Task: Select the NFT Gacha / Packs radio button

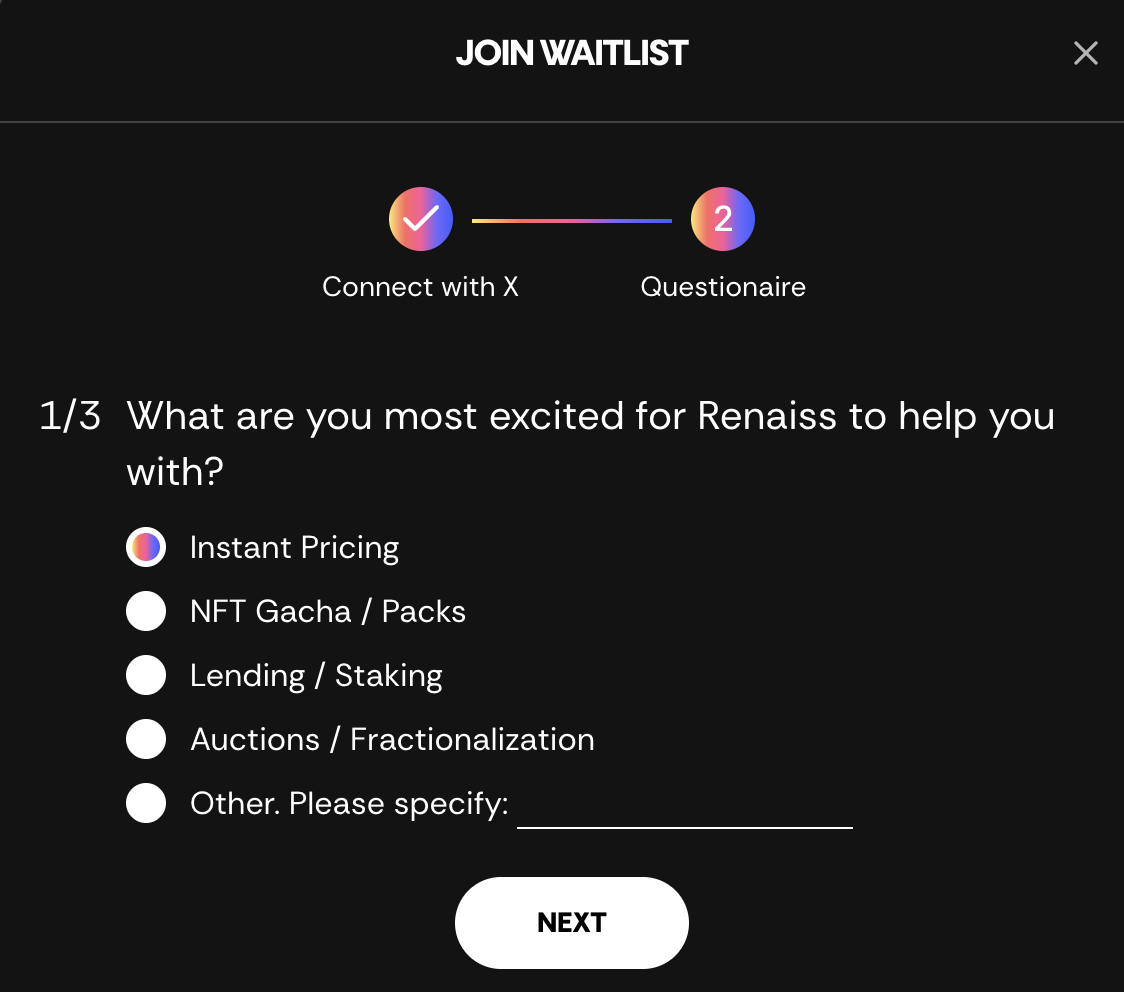Action: pos(146,611)
